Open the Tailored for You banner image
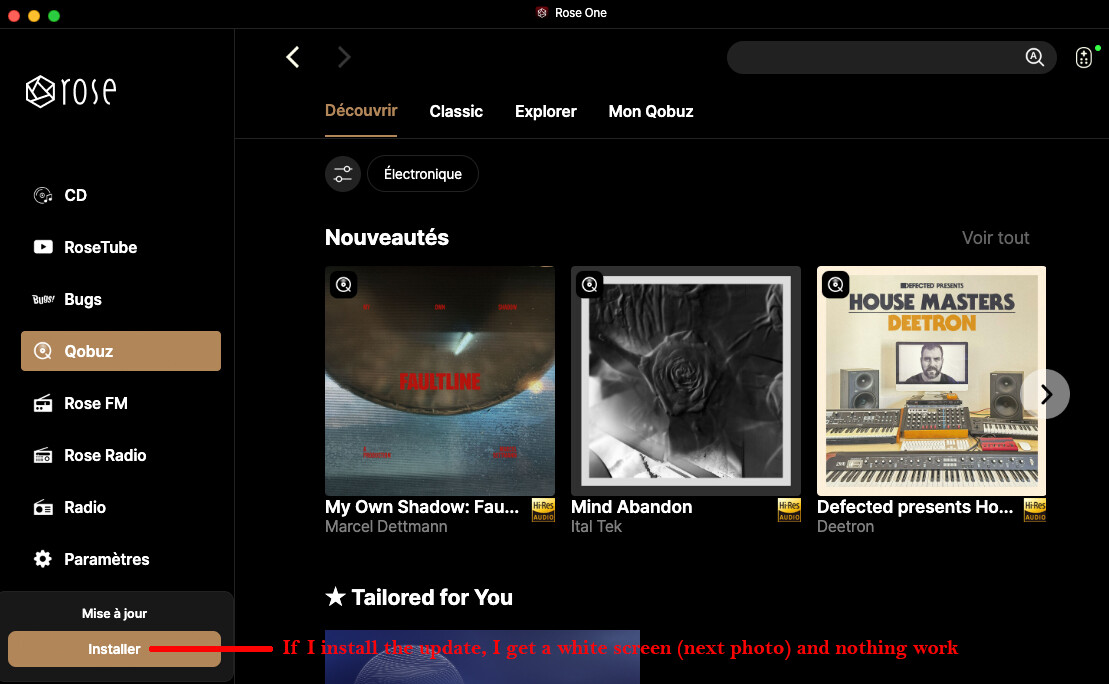 482,656
